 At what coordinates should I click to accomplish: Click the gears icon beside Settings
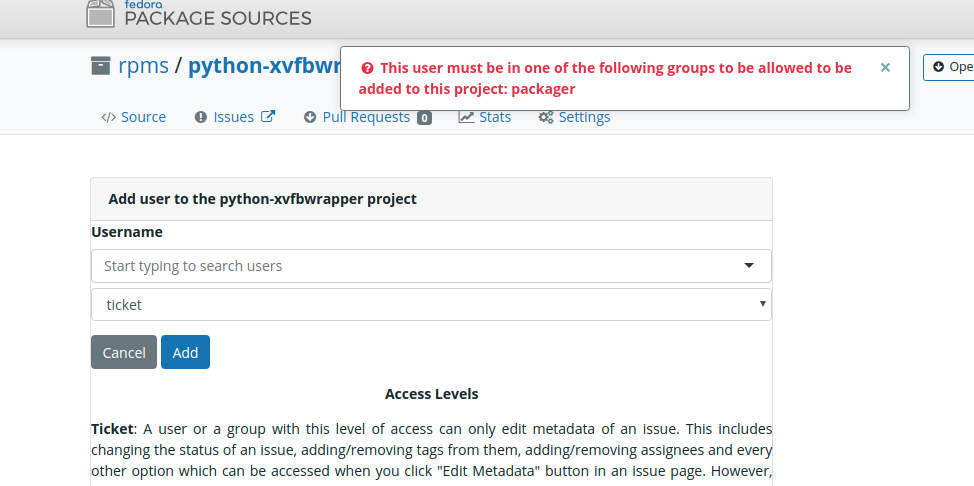[x=545, y=117]
